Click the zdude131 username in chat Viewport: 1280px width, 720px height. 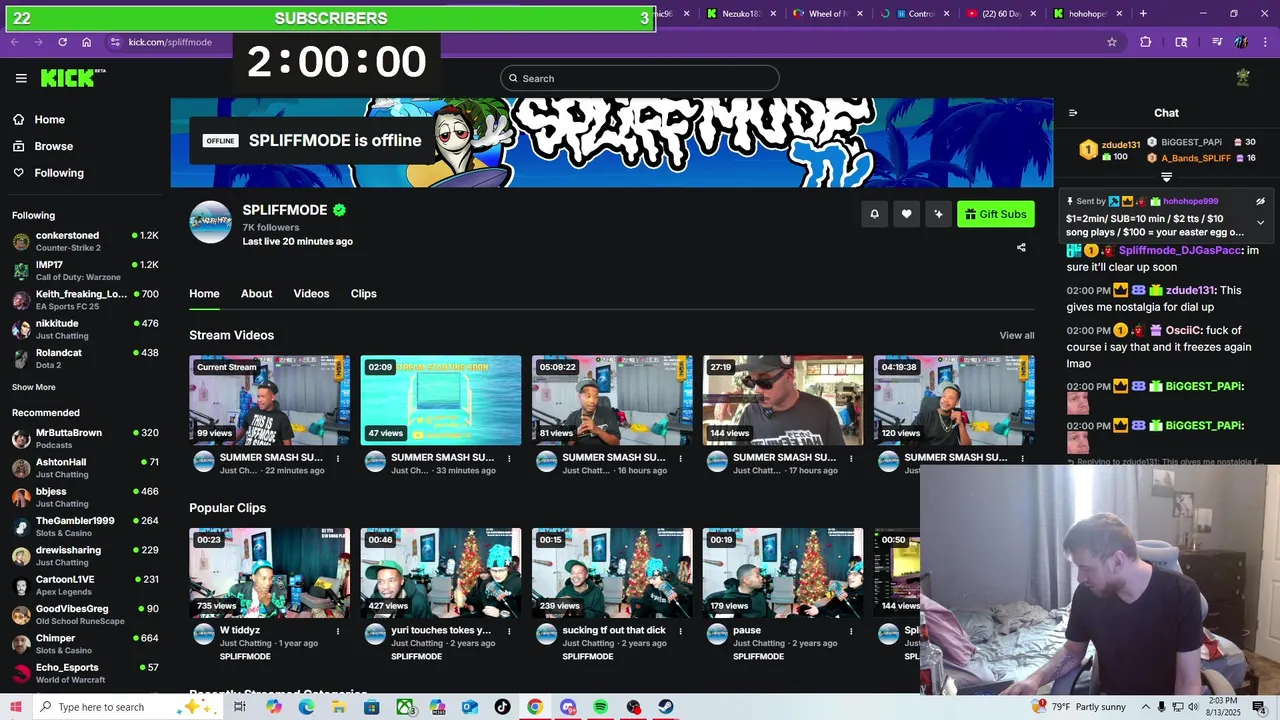[x=1189, y=290]
